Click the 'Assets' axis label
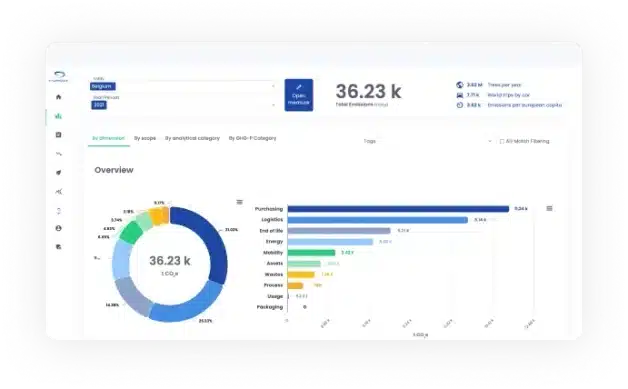 point(275,264)
